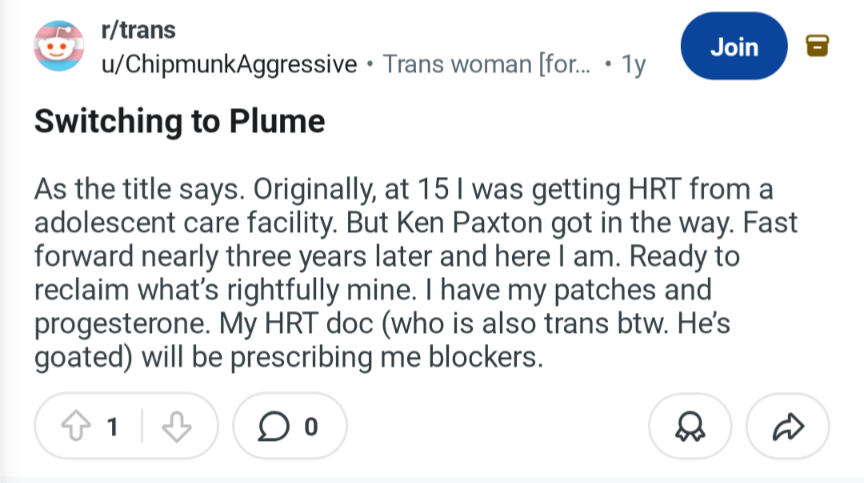The image size is (864, 483).
Task: Open comments via speech bubble icon
Action: 273,426
